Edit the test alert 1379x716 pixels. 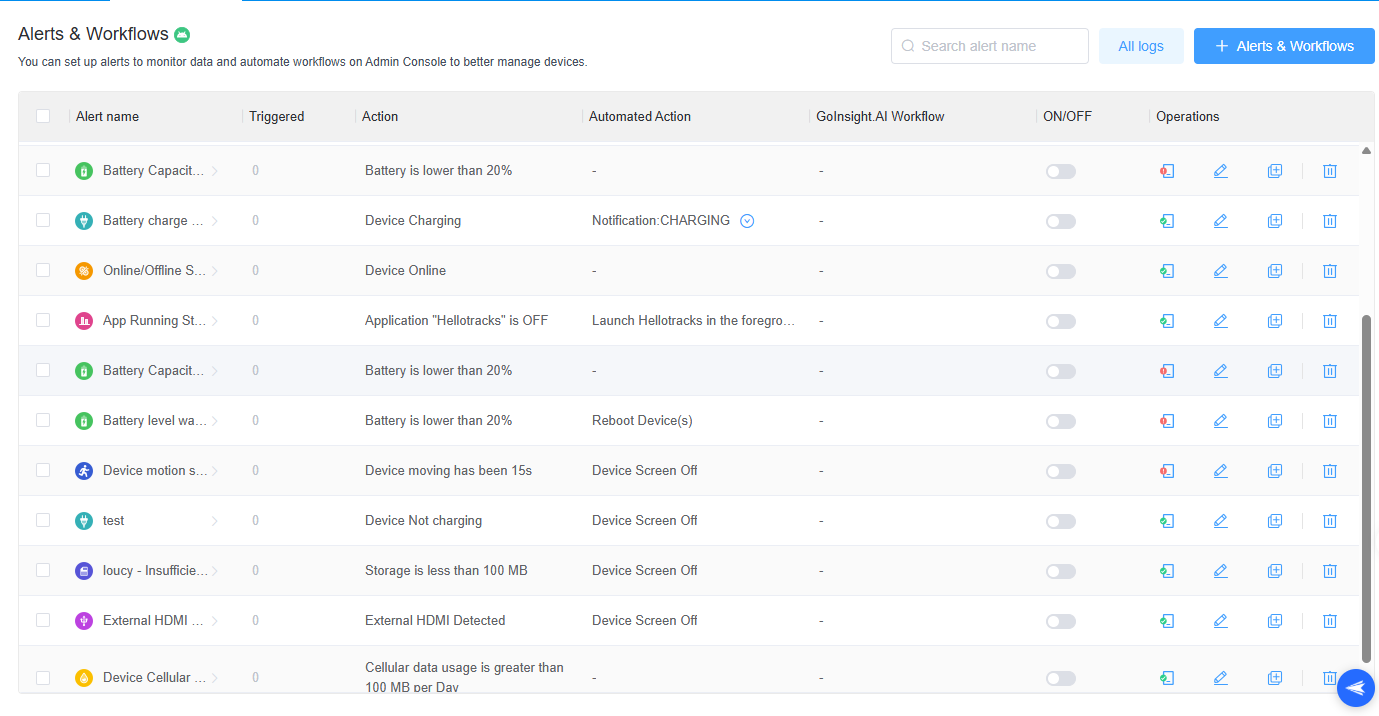click(x=1220, y=521)
